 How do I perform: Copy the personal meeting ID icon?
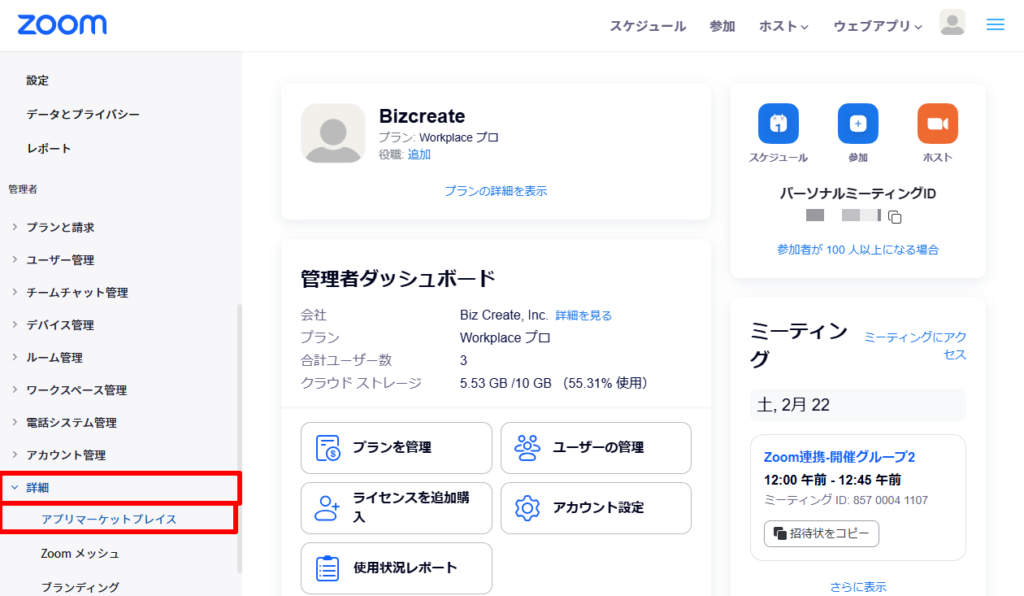point(895,217)
